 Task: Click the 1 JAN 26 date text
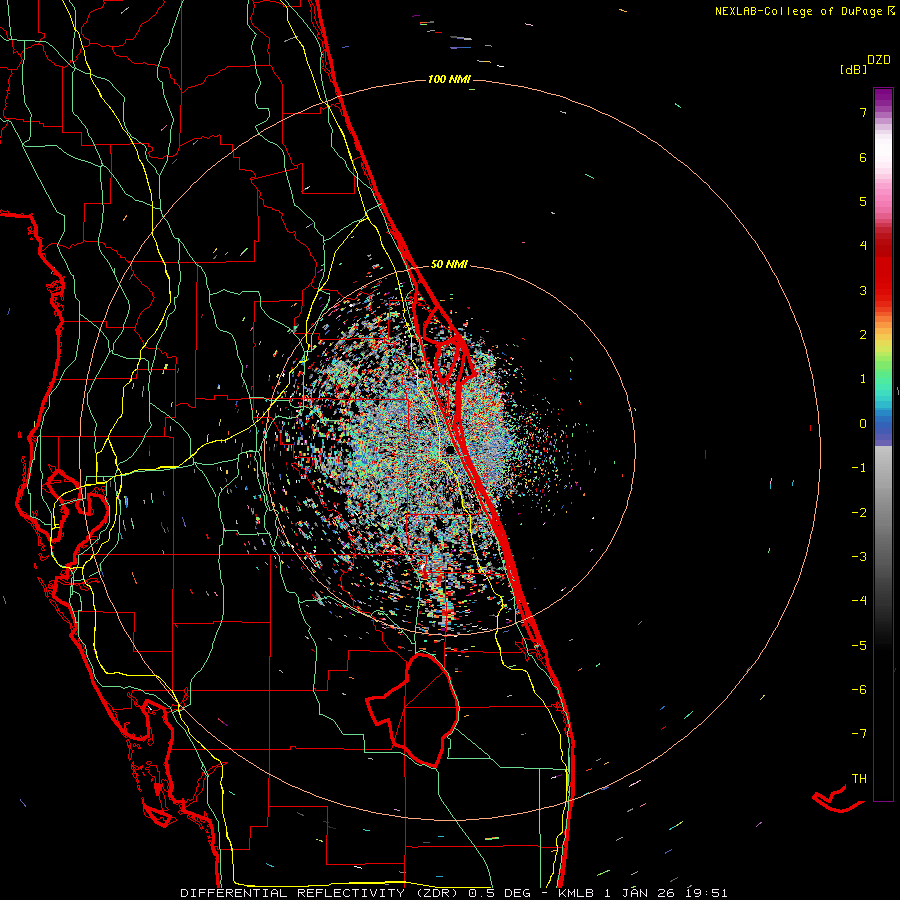[x=638, y=893]
